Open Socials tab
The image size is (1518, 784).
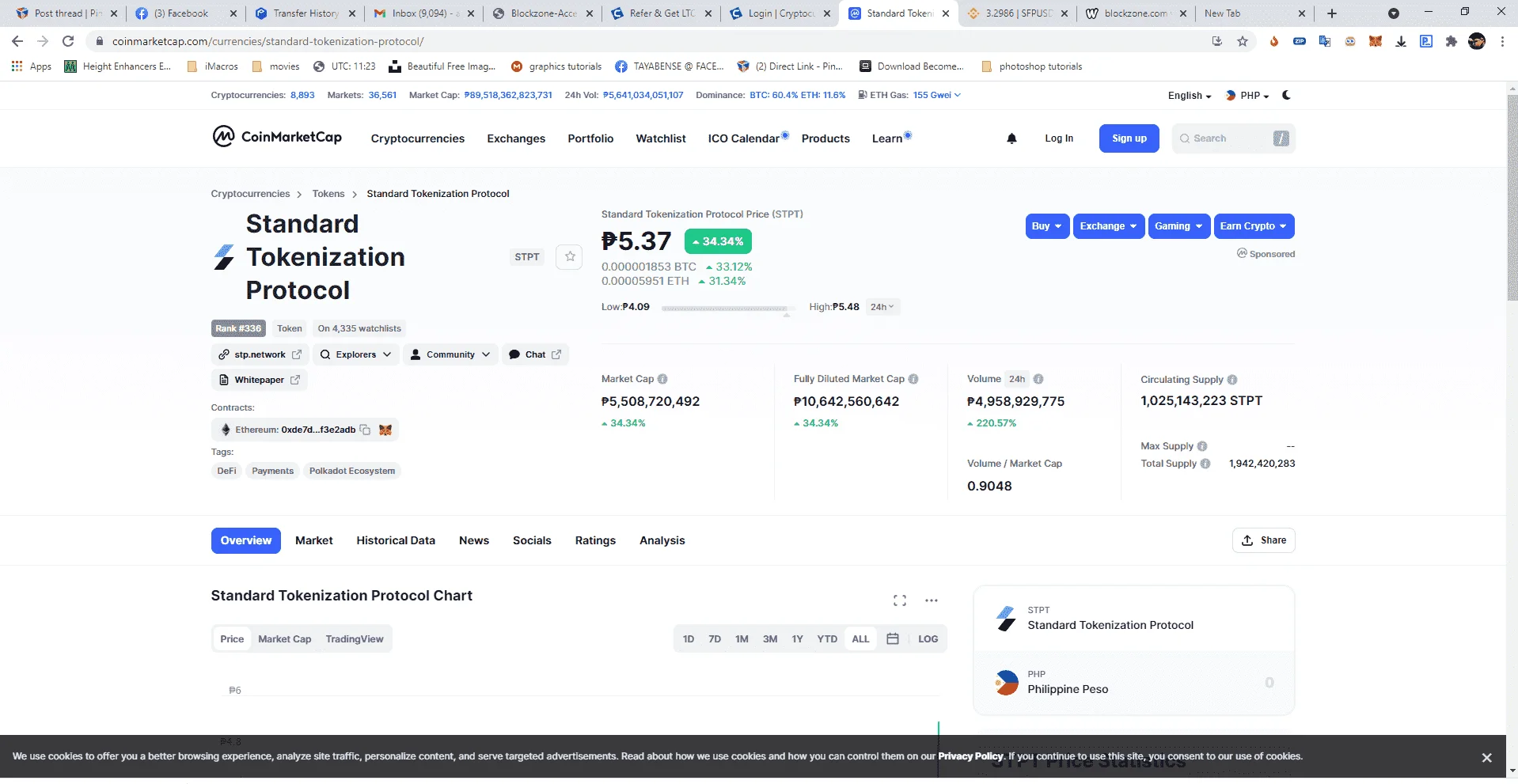532,540
